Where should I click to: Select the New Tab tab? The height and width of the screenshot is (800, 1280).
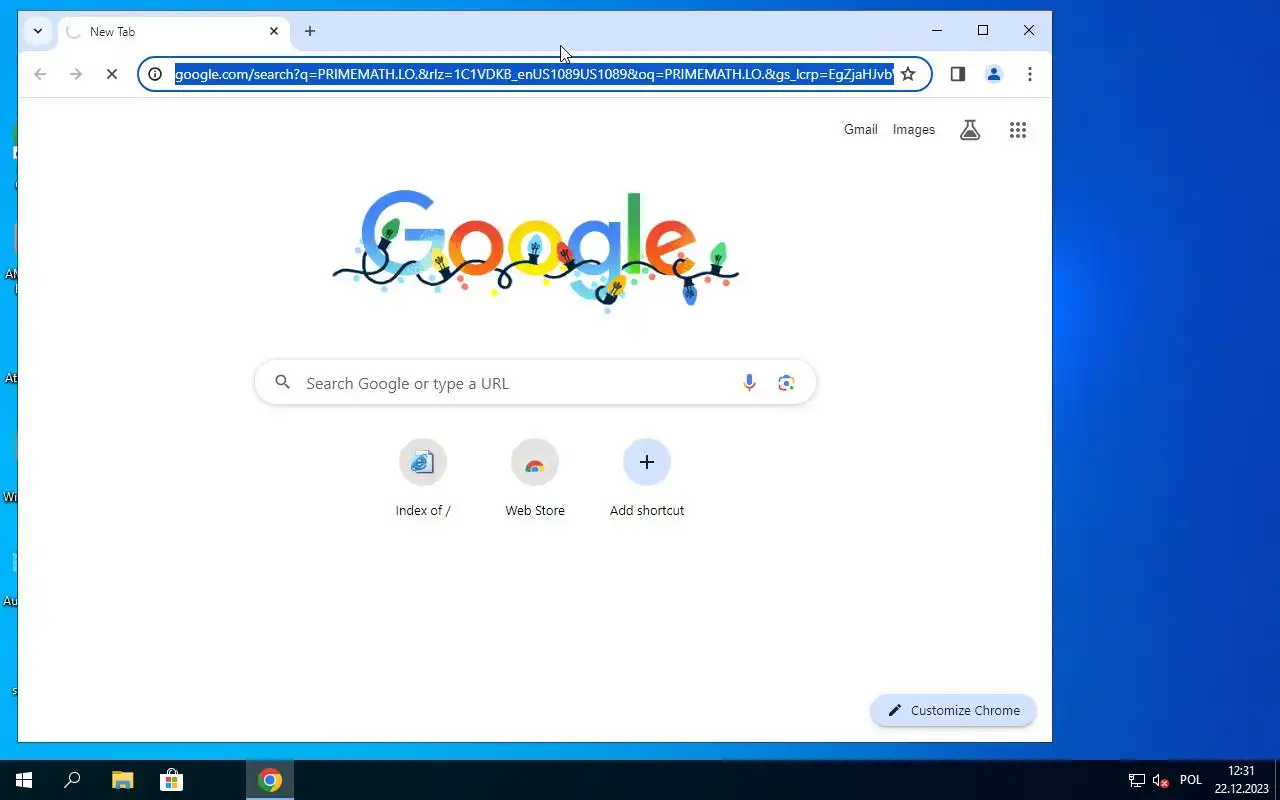pos(172,32)
